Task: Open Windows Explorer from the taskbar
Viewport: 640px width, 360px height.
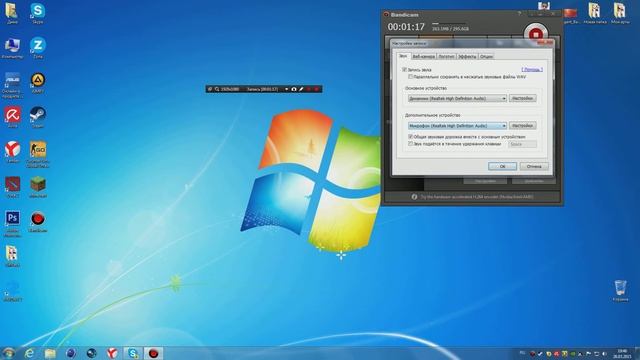Action: tap(50, 353)
